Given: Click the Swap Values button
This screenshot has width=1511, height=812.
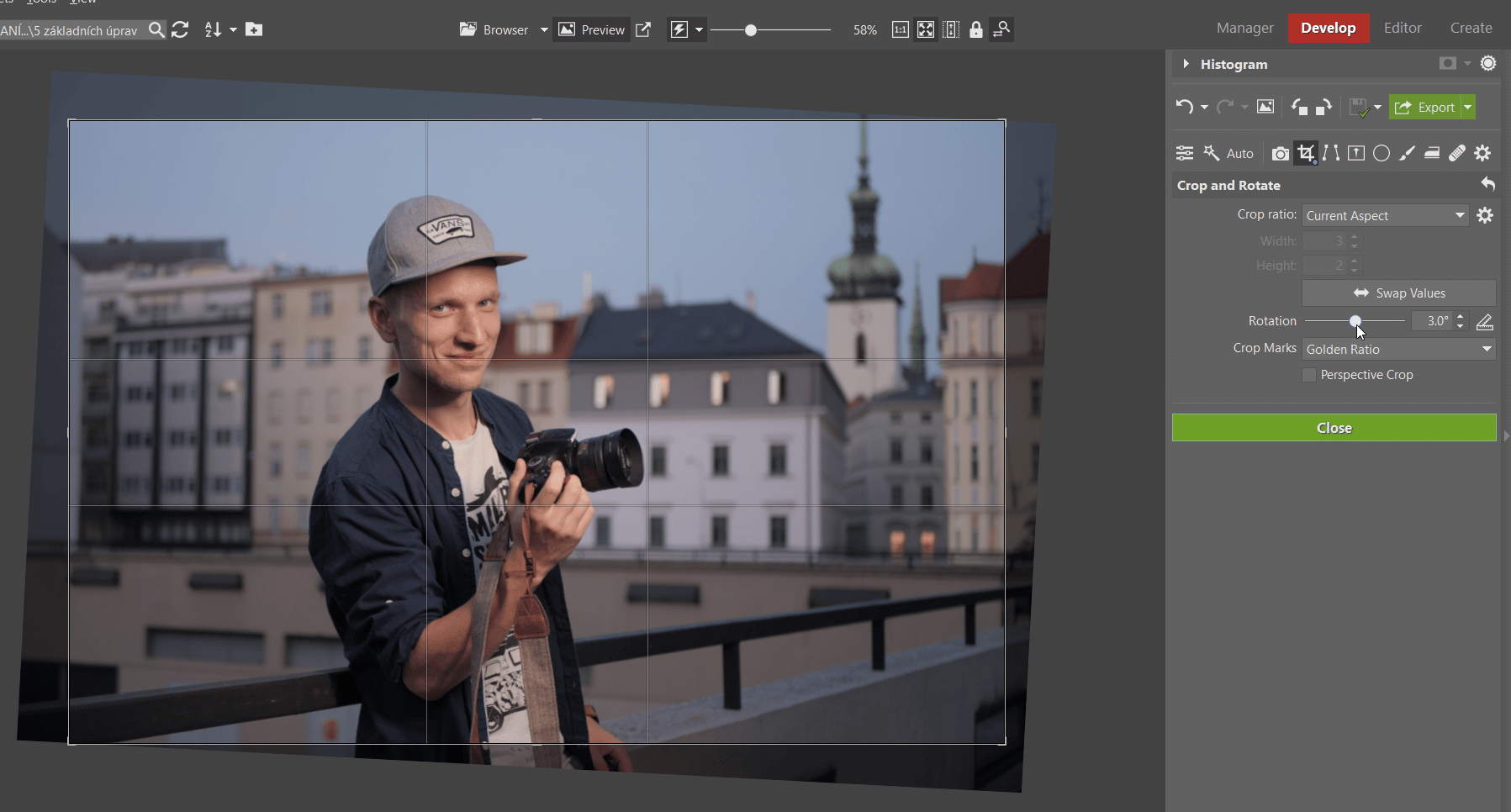Looking at the screenshot, I should point(1399,293).
